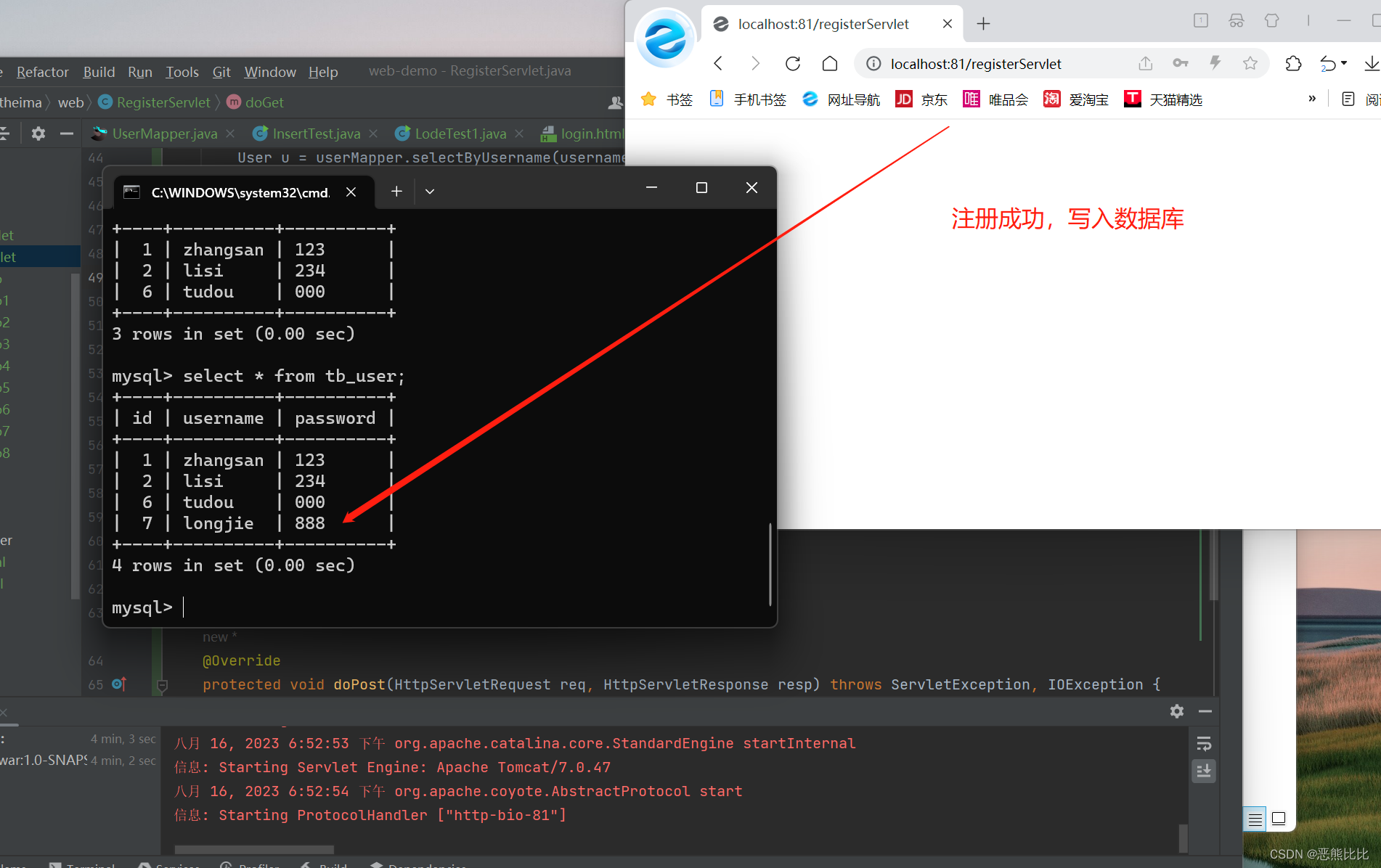Open the browser home page
1381x868 pixels.
point(830,64)
